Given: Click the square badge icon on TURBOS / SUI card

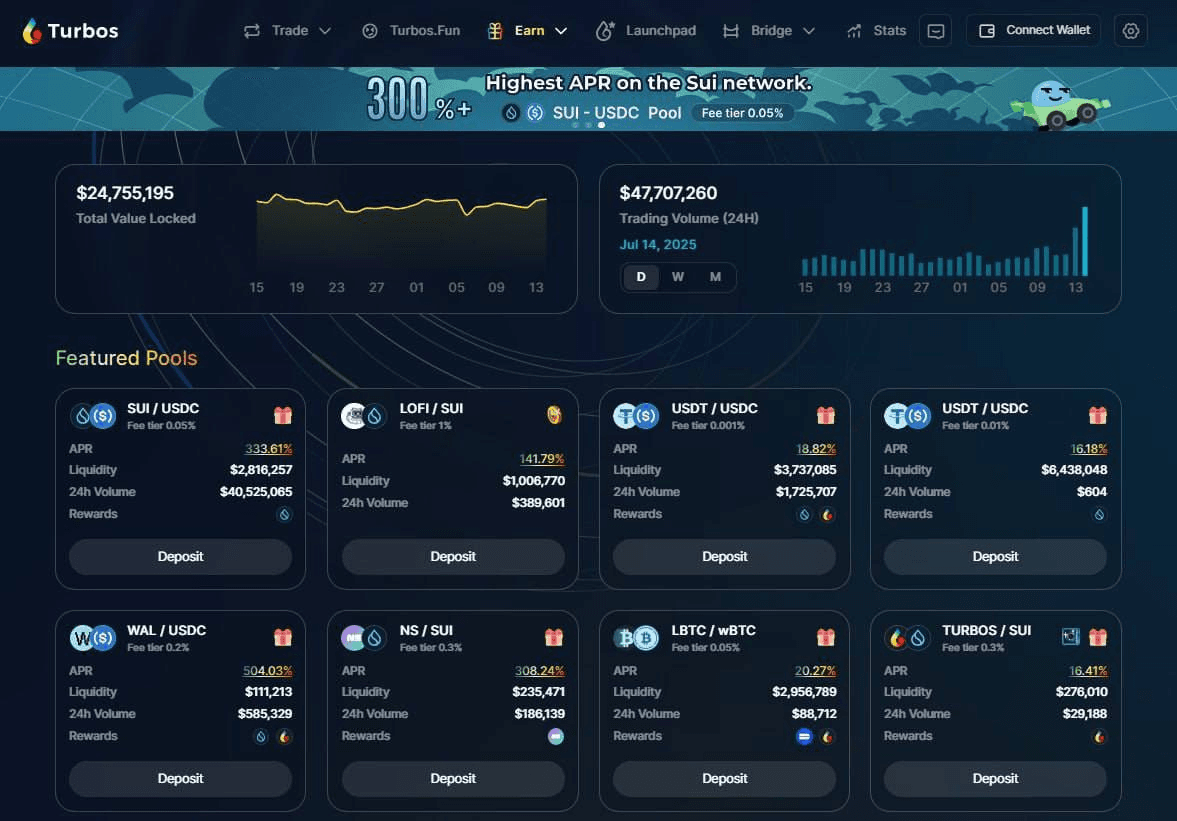Looking at the screenshot, I should (1070, 637).
